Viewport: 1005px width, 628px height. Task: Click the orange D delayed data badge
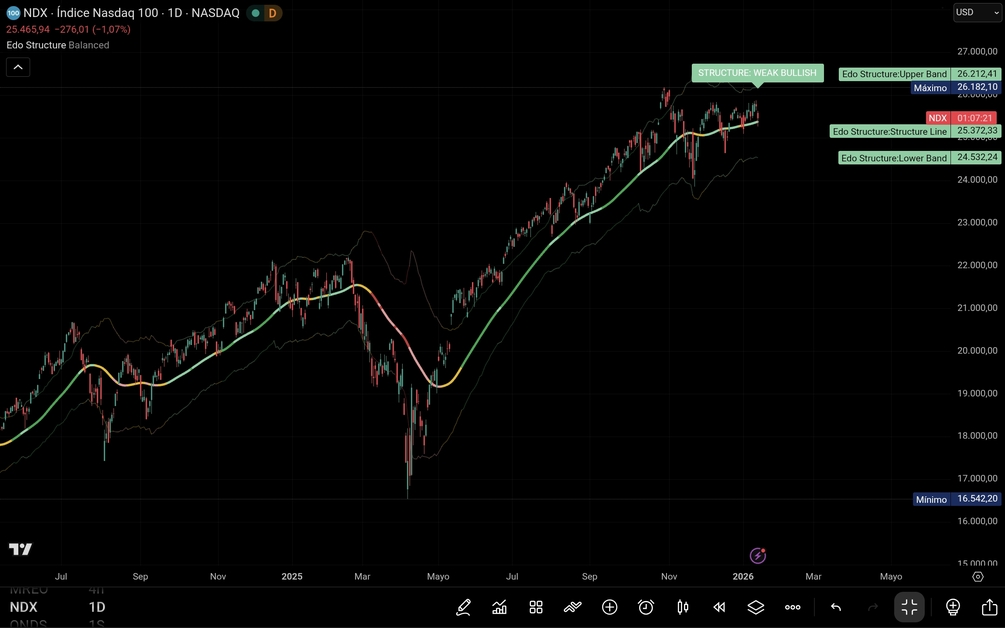pyautogui.click(x=273, y=13)
